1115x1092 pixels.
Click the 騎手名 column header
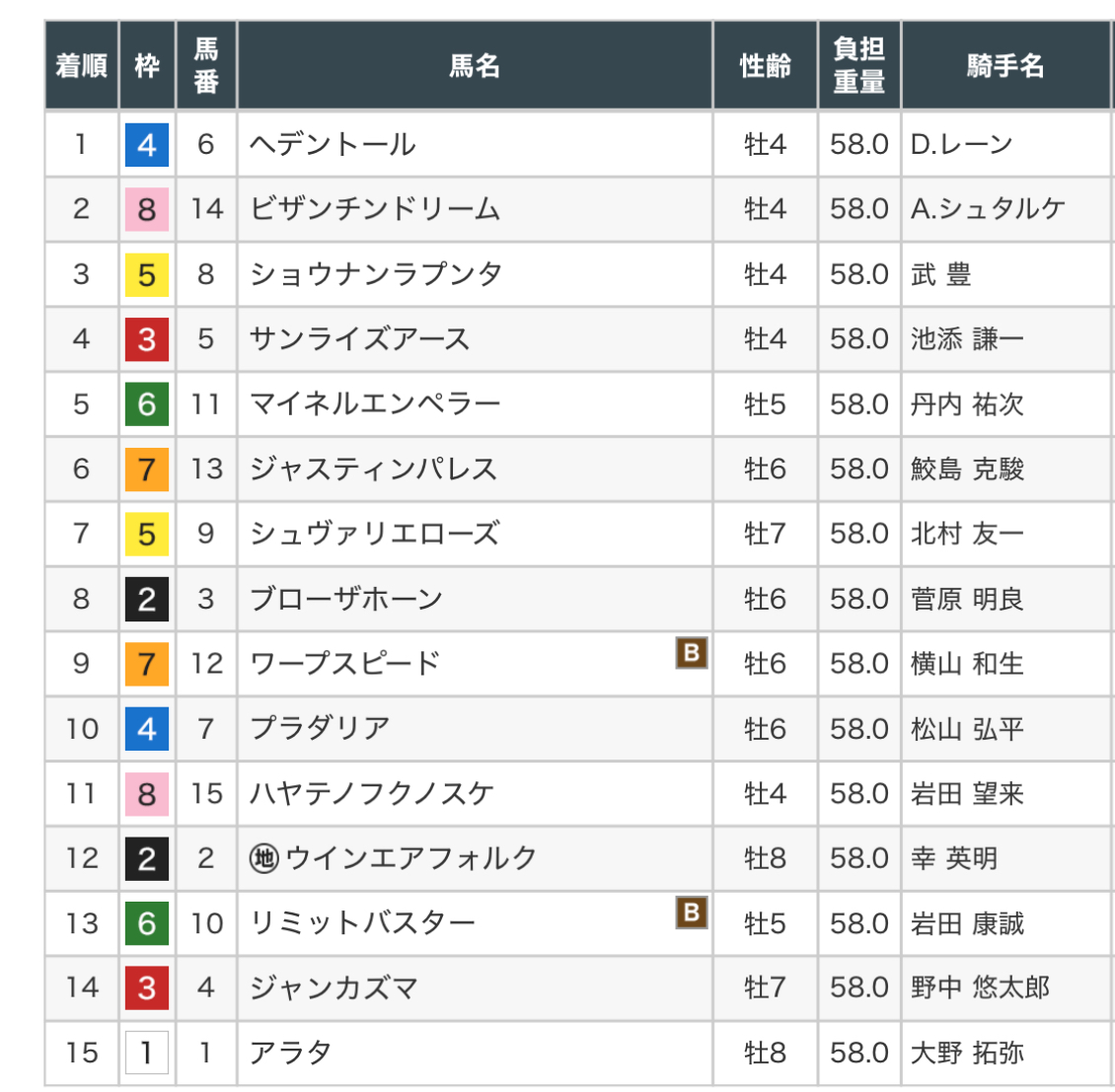point(1004,66)
